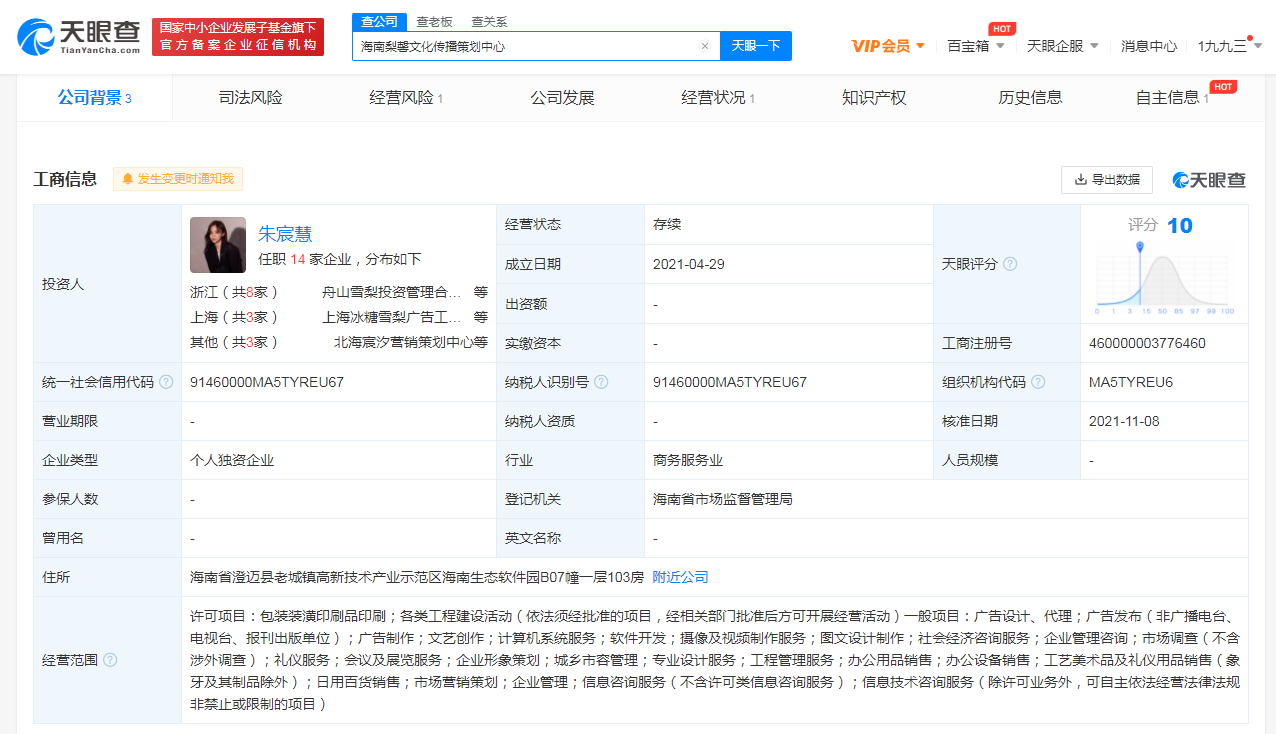This screenshot has width=1276, height=734.
Task: Click the bell icon for change notification
Action: [x=127, y=179]
